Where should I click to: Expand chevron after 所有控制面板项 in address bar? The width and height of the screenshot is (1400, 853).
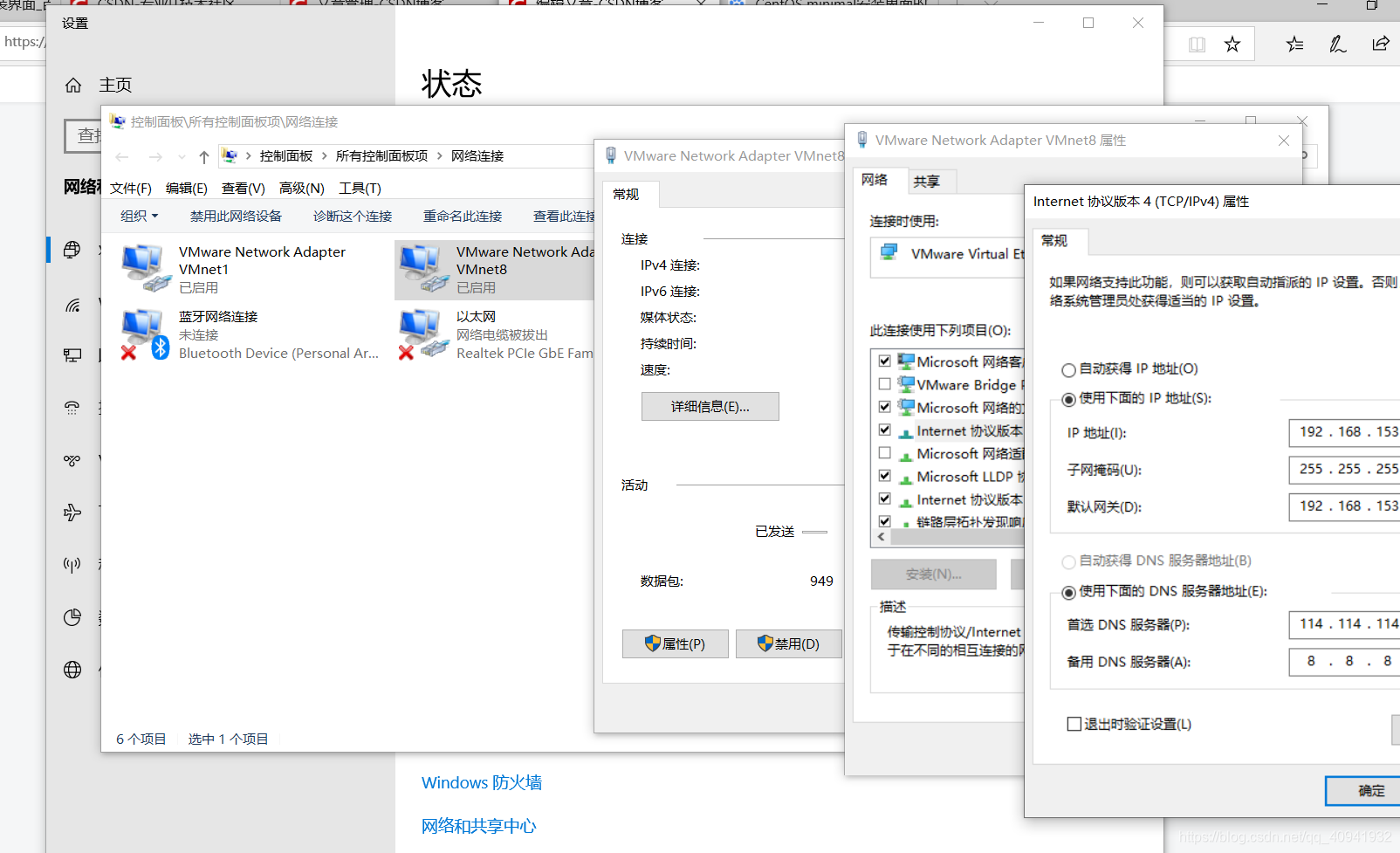tap(440, 156)
